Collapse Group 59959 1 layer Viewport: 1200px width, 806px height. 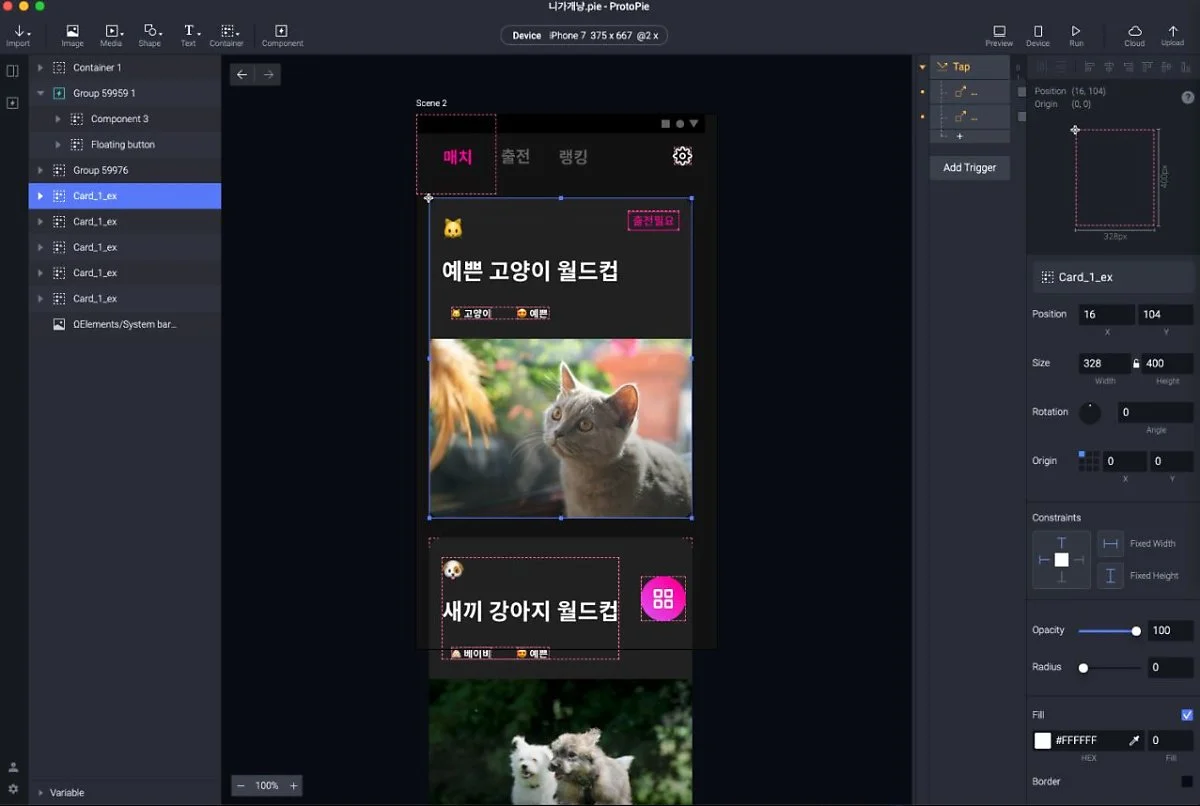[40, 93]
